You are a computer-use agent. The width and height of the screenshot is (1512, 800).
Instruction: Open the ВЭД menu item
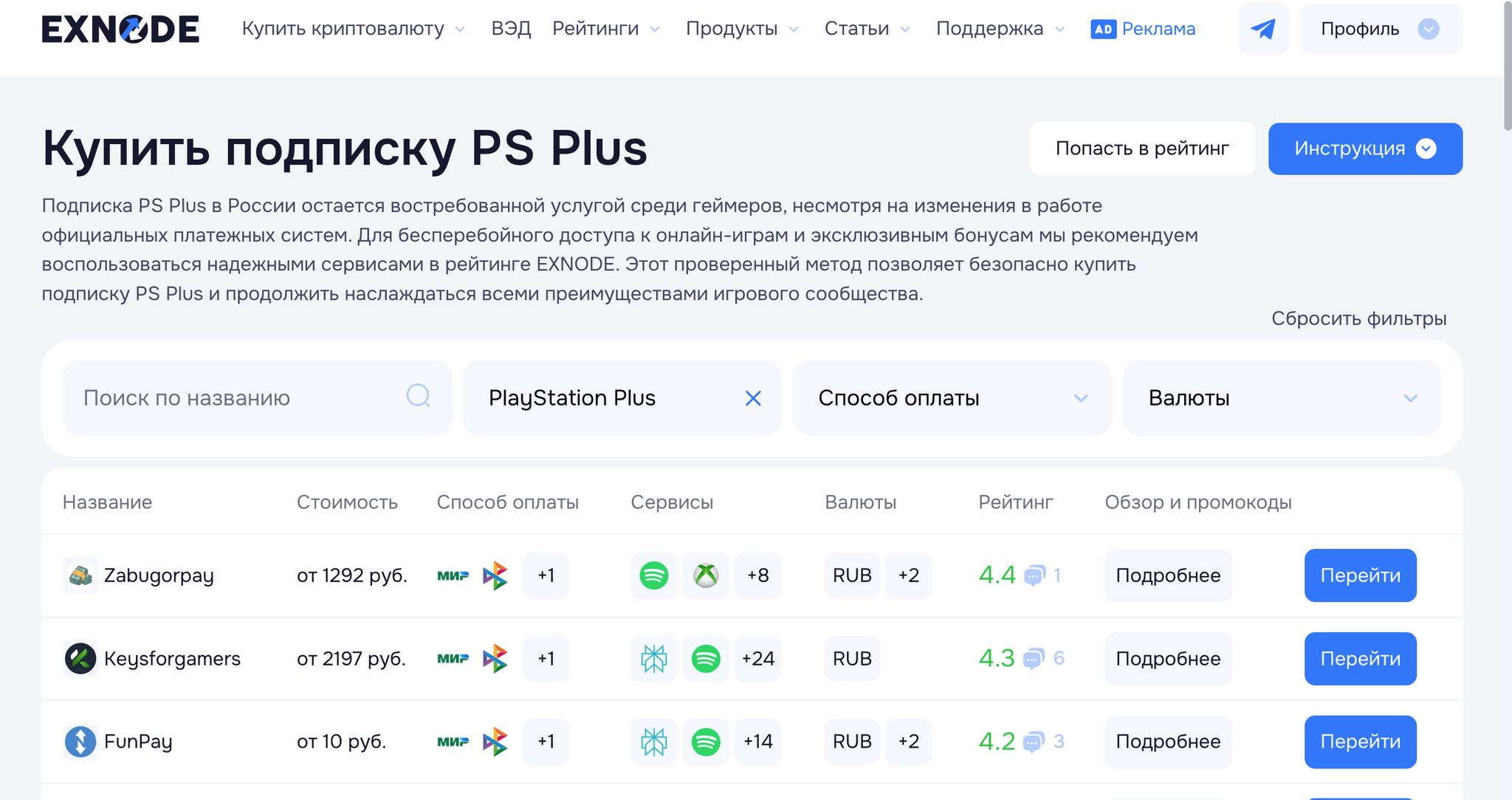point(511,30)
